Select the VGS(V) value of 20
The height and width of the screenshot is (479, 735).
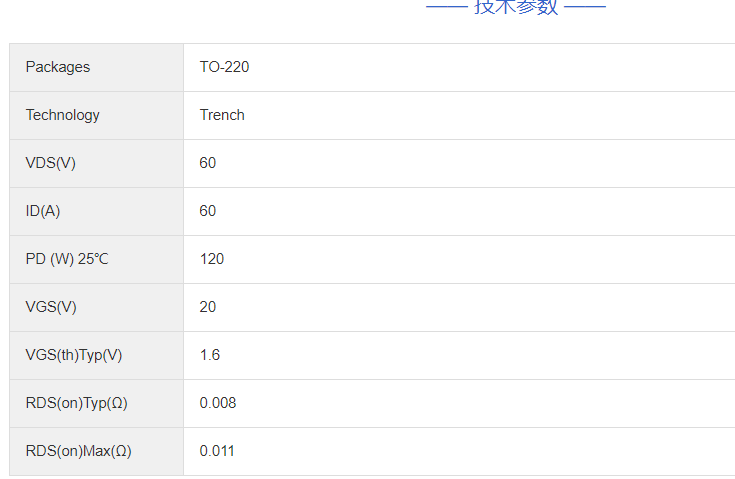click(208, 307)
